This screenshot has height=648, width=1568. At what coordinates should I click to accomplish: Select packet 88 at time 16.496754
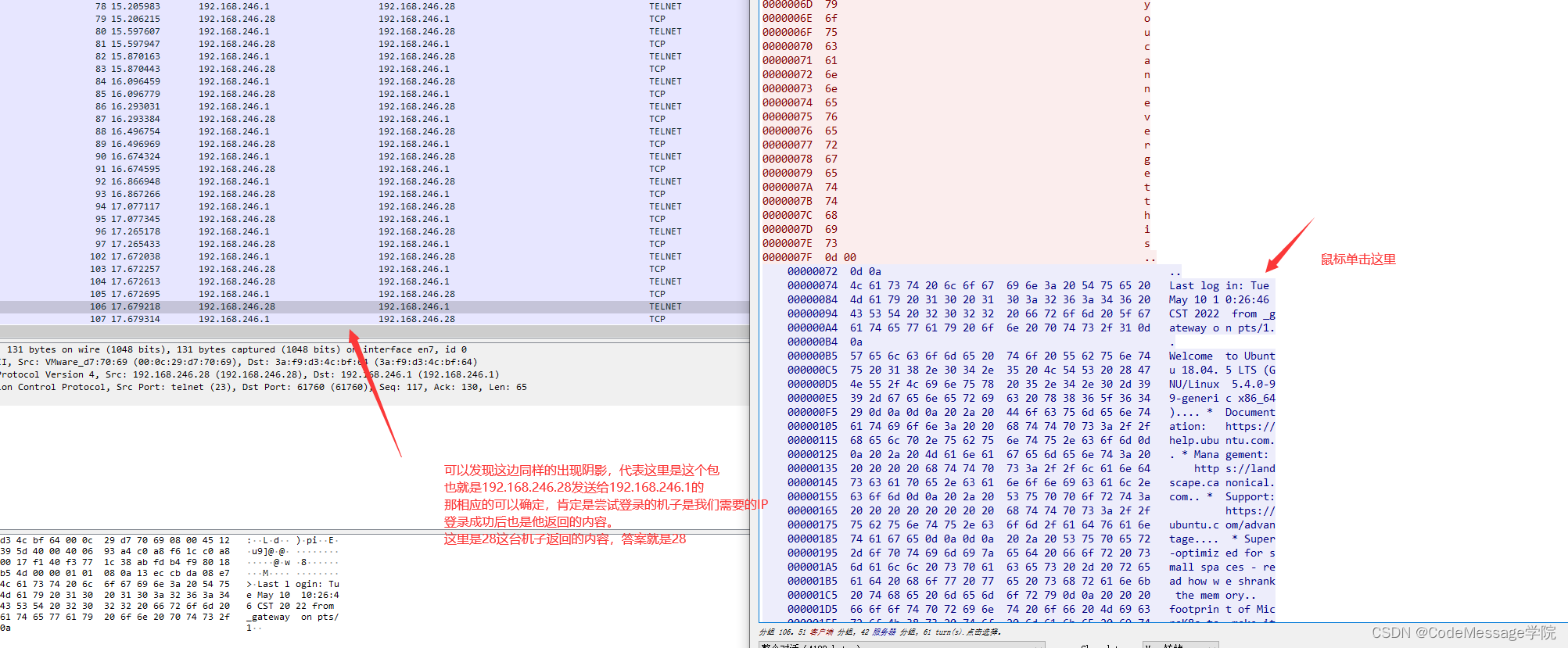click(375, 131)
